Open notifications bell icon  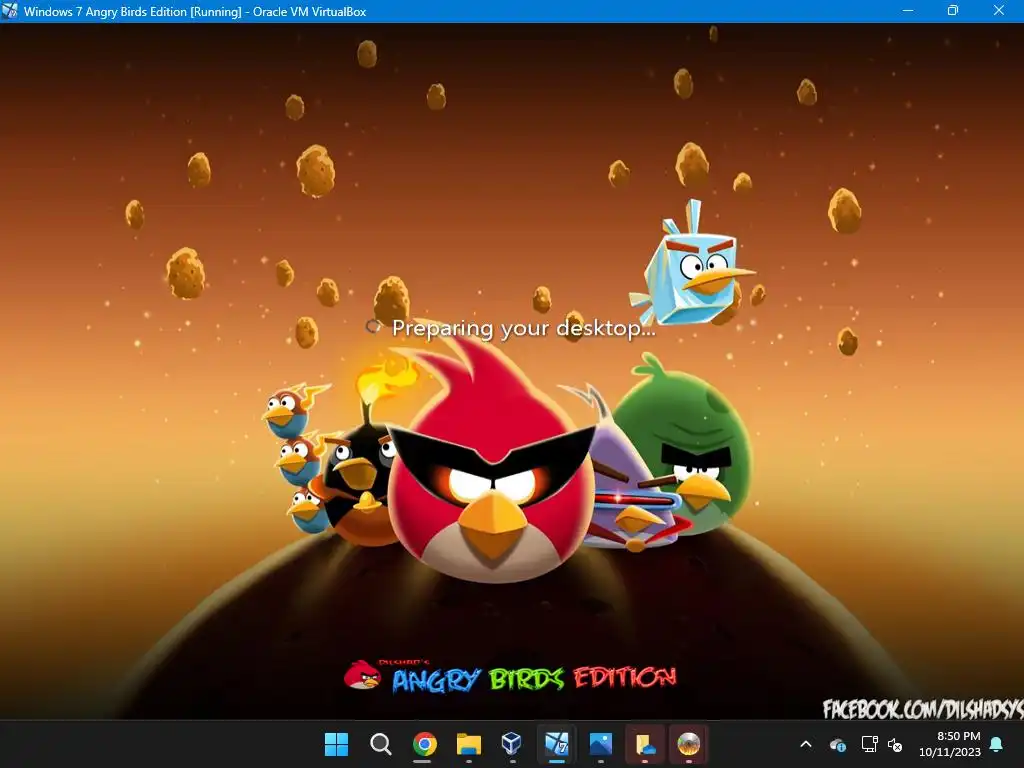(x=996, y=744)
